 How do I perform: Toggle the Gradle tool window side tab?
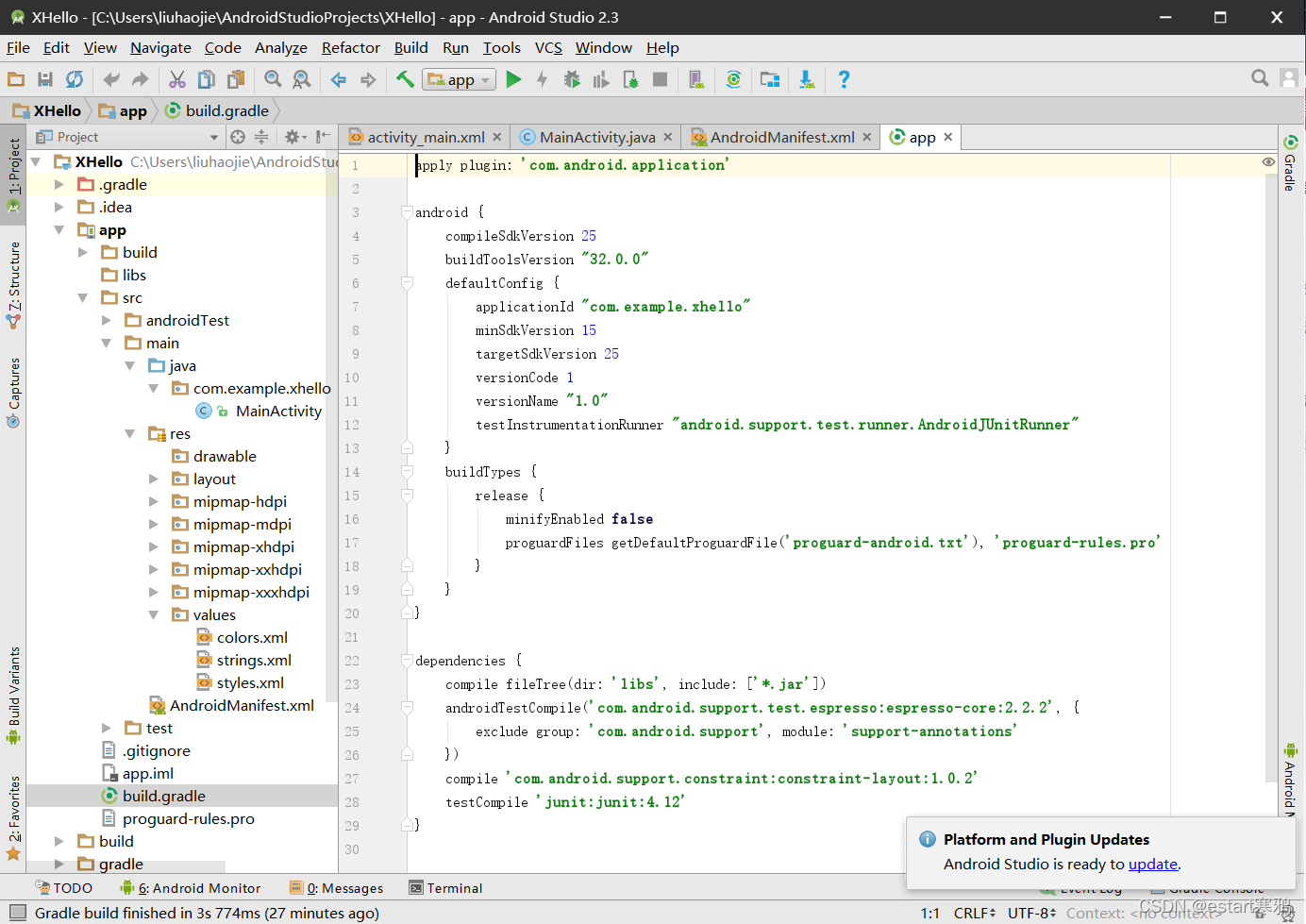tap(1290, 163)
